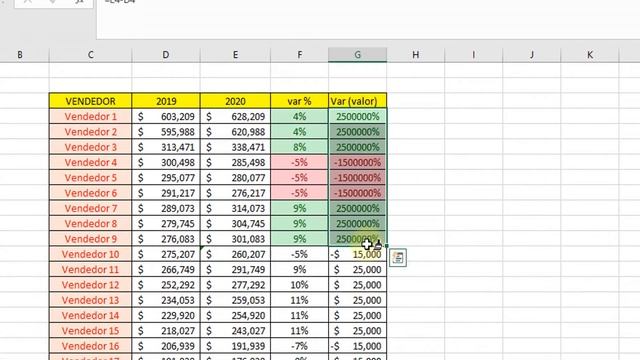
Task: Select column J header
Action: [531, 55]
